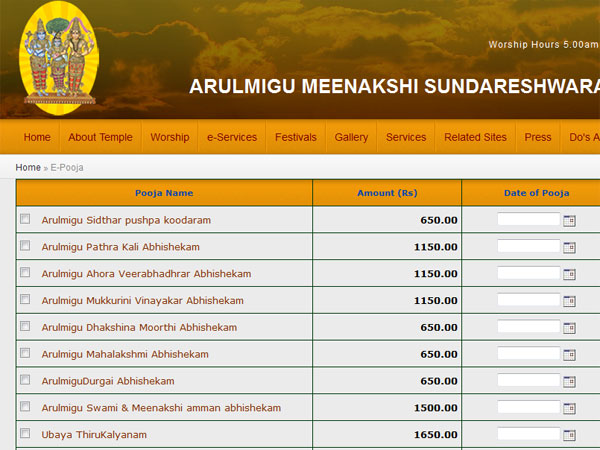The height and width of the screenshot is (450, 600).
Task: Open the Festivals menu
Action: click(296, 137)
